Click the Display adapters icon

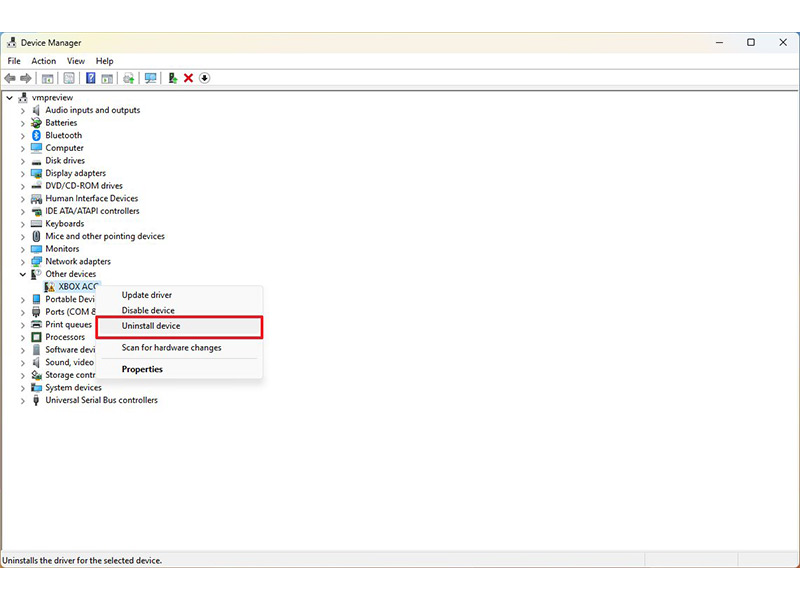(36, 173)
